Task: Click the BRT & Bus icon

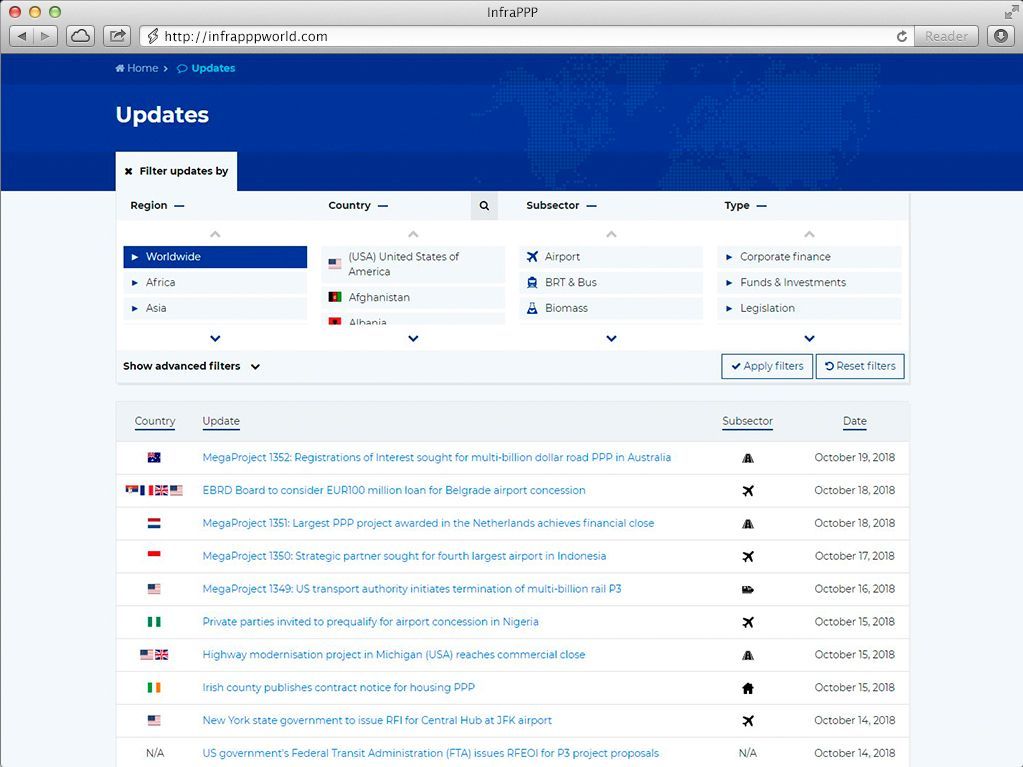Action: pyautogui.click(x=532, y=283)
